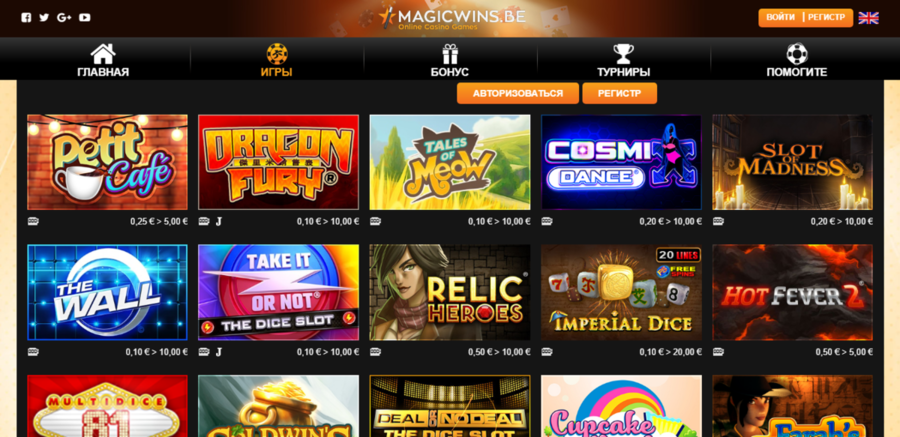The width and height of the screenshot is (900, 437).
Task: Open the Игры menu tab
Action: (x=277, y=60)
